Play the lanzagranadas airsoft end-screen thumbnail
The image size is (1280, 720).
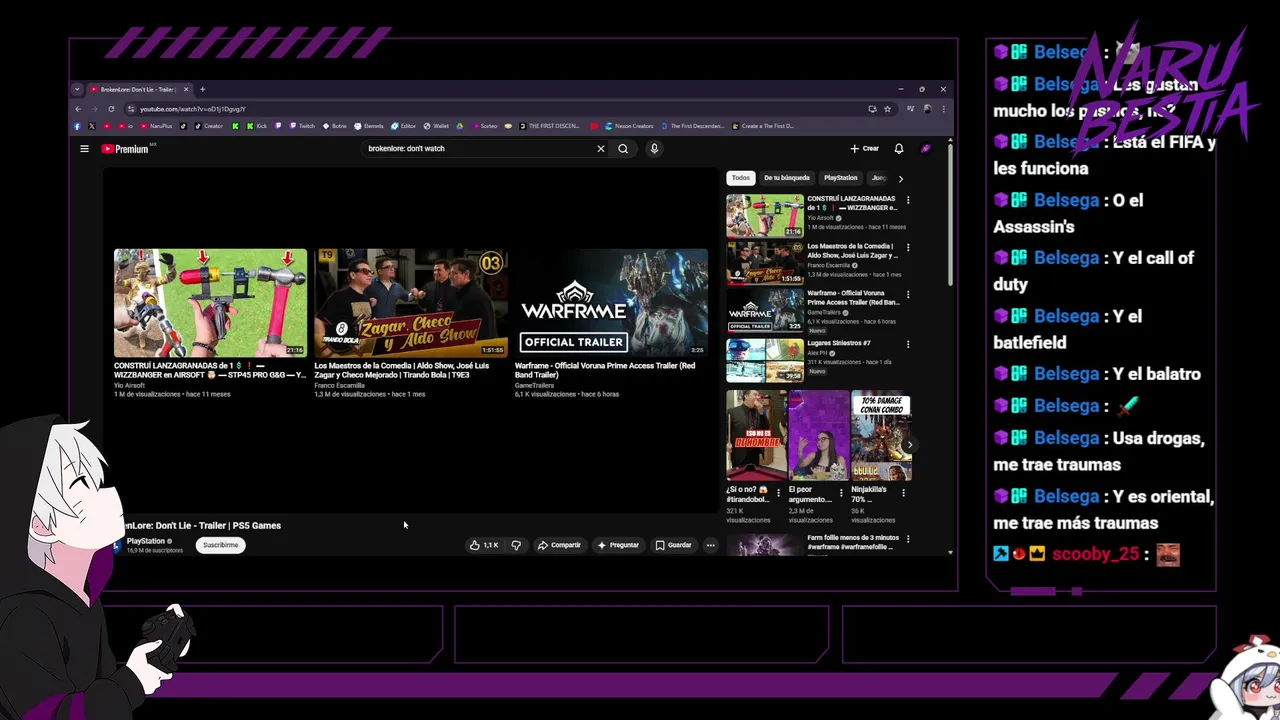click(210, 303)
